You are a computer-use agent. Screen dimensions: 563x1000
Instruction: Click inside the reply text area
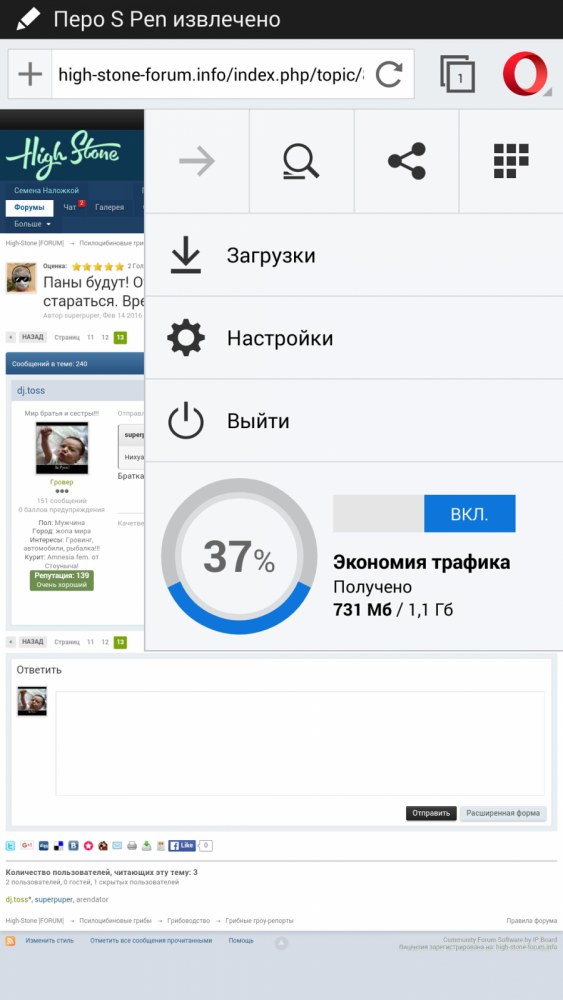click(x=300, y=743)
